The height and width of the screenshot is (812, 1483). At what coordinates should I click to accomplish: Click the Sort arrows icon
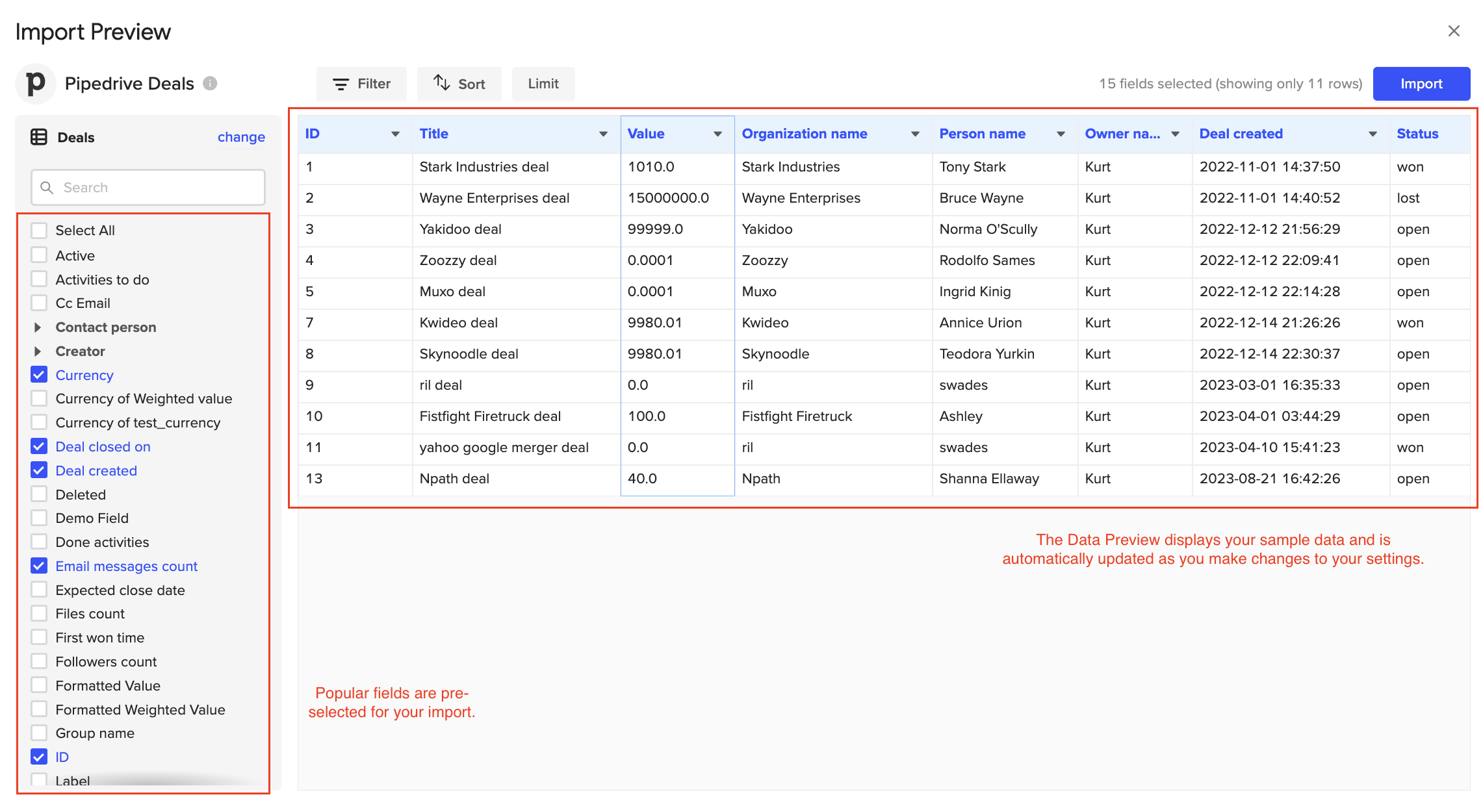click(x=442, y=83)
